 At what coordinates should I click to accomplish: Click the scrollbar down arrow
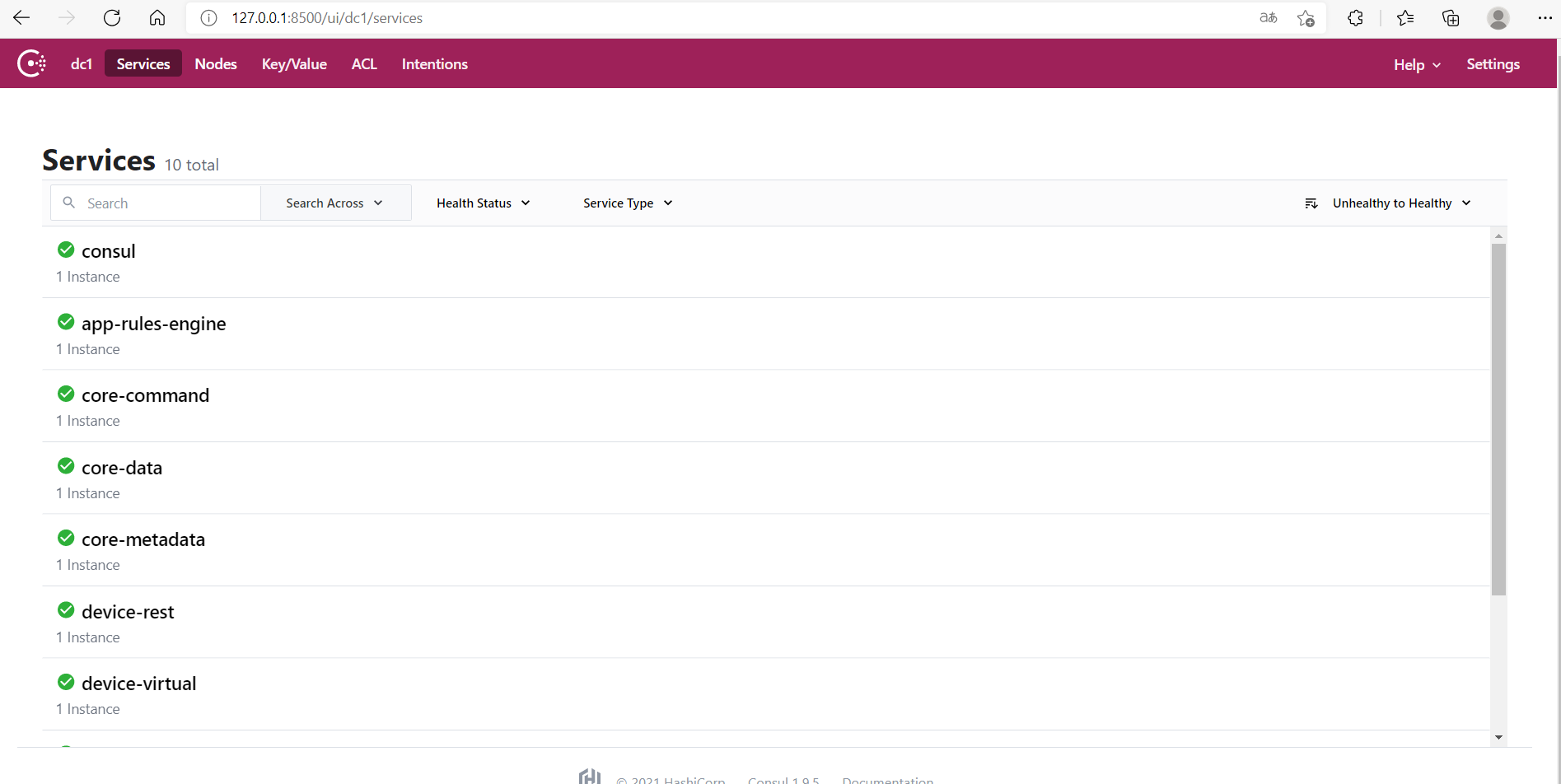coord(1498,738)
